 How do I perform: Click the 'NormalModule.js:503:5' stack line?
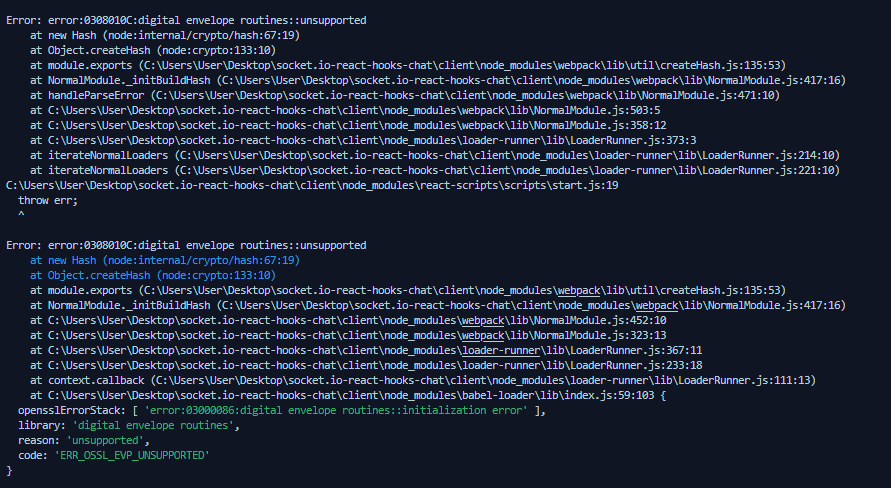345,110
